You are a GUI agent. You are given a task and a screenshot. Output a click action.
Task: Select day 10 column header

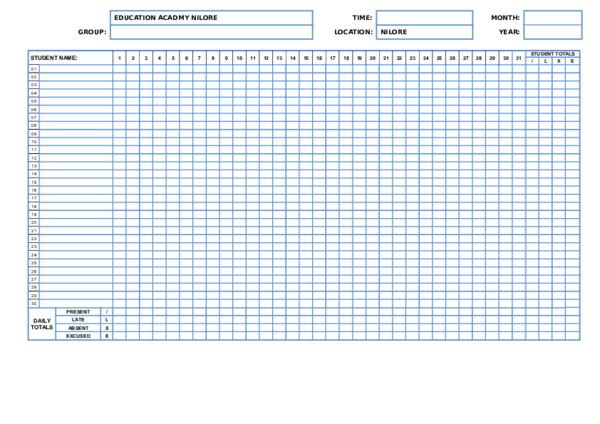point(239,58)
